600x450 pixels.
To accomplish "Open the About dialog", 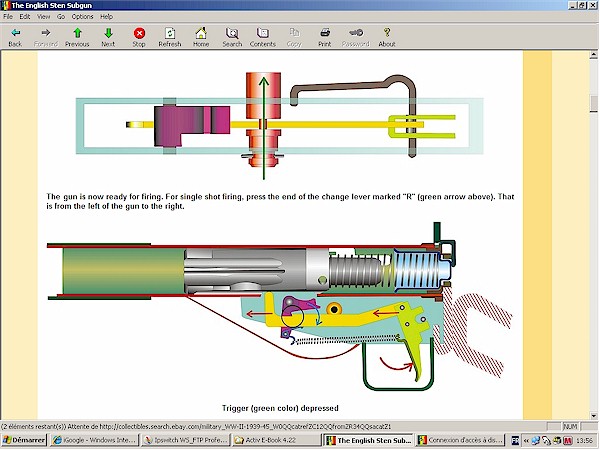I will (x=387, y=37).
